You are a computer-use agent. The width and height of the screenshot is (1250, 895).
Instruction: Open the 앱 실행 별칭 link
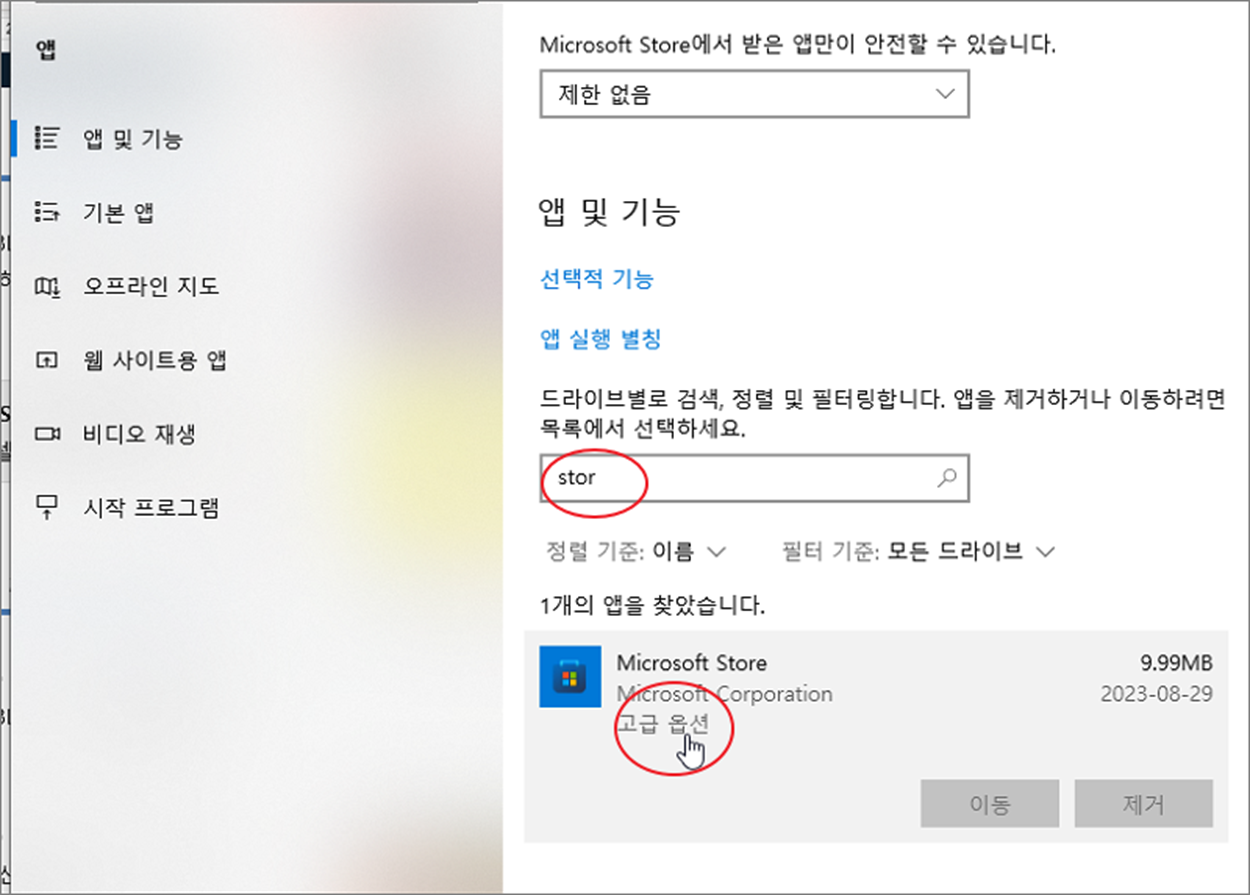coord(601,339)
